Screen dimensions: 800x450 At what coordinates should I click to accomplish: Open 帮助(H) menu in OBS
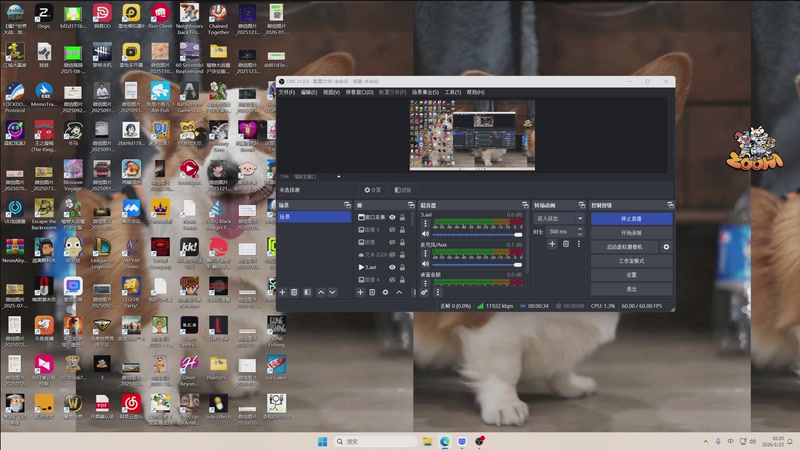pos(475,92)
